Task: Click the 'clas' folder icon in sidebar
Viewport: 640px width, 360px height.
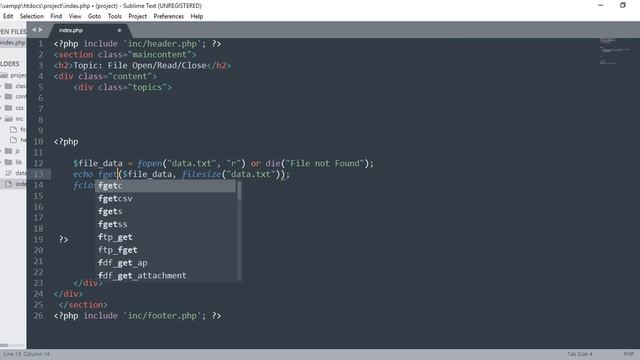Action: [9, 86]
